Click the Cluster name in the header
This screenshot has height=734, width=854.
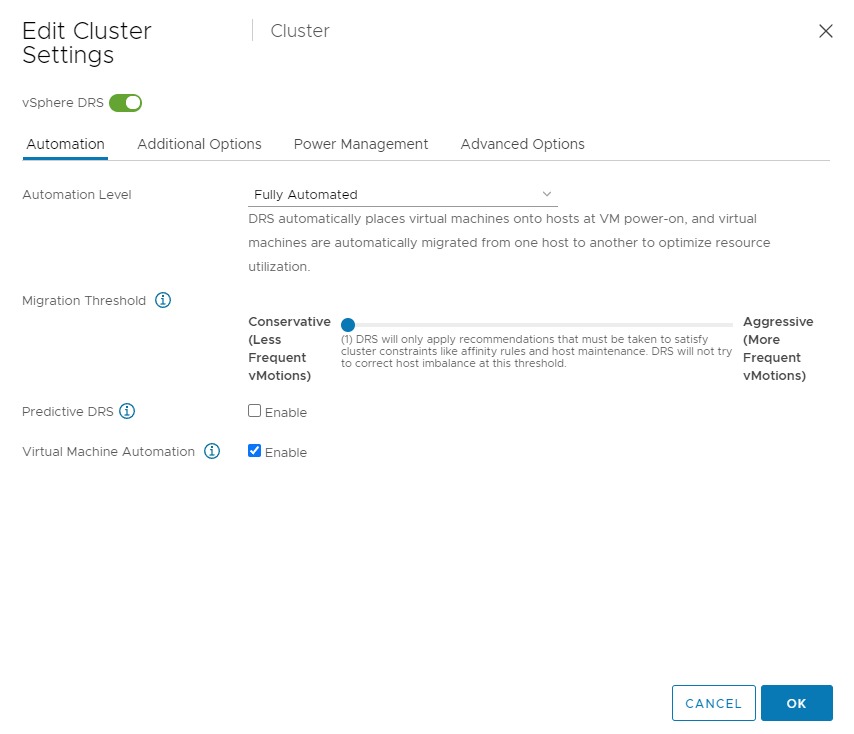[300, 31]
